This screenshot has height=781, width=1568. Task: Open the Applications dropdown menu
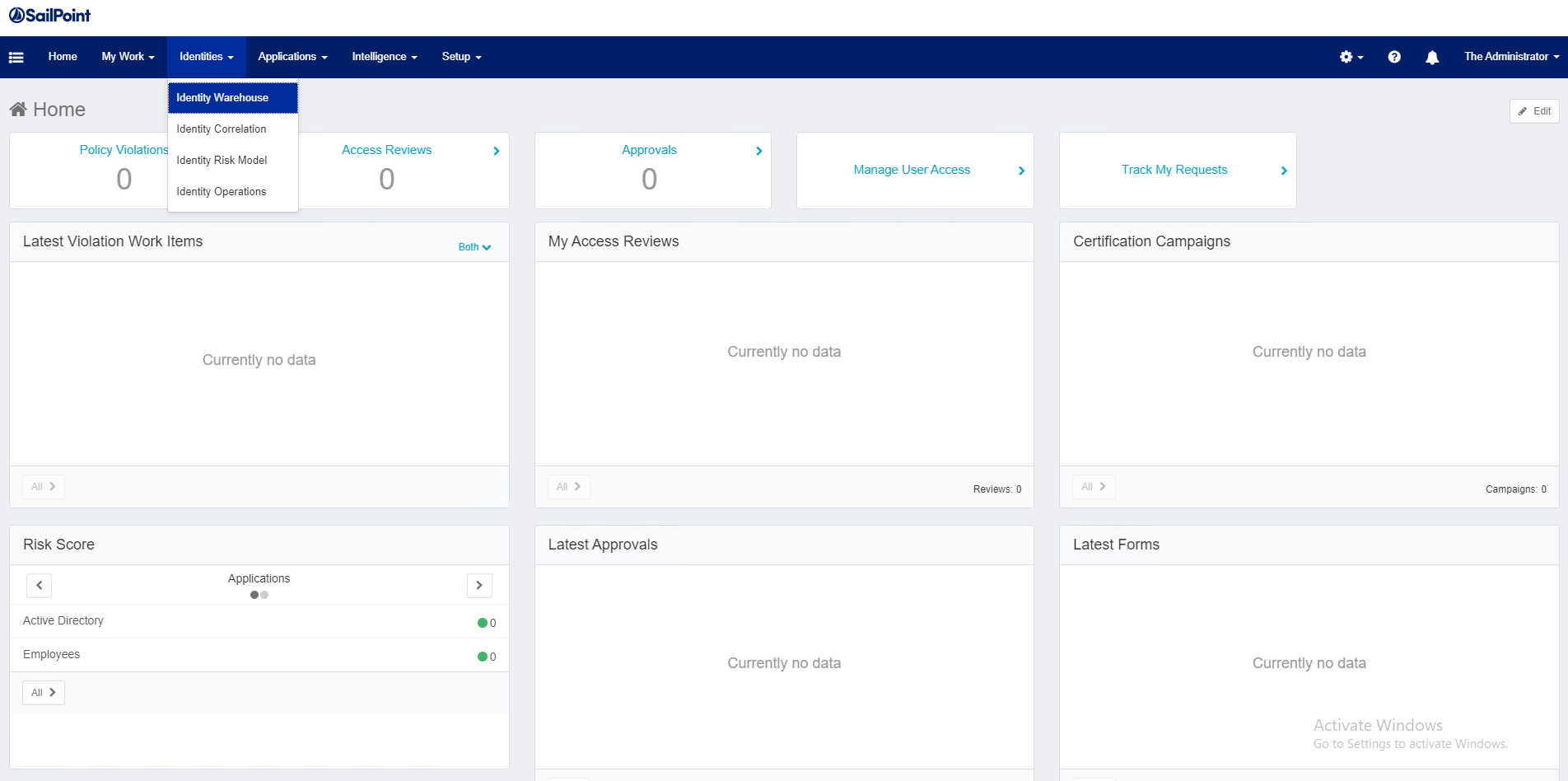click(x=292, y=57)
